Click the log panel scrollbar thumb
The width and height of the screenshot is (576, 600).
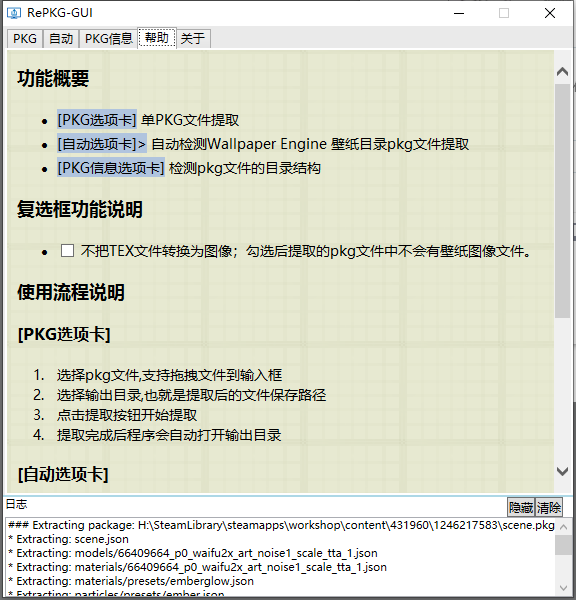click(x=563, y=545)
